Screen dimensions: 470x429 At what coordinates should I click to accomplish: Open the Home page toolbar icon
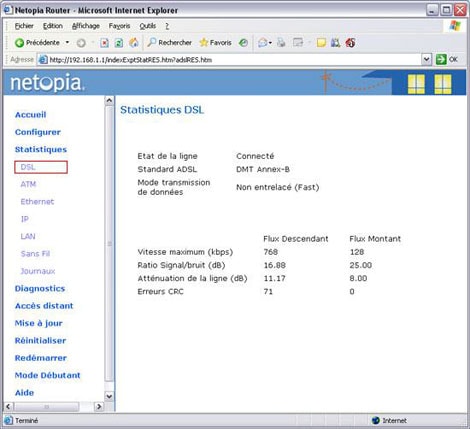tap(134, 42)
